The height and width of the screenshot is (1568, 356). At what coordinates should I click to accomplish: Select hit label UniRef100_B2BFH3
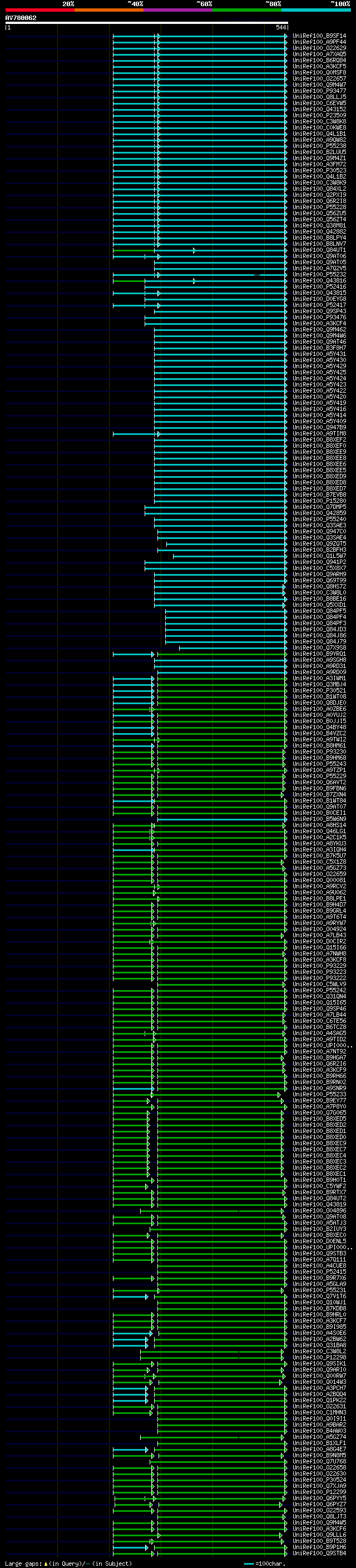coord(319,550)
